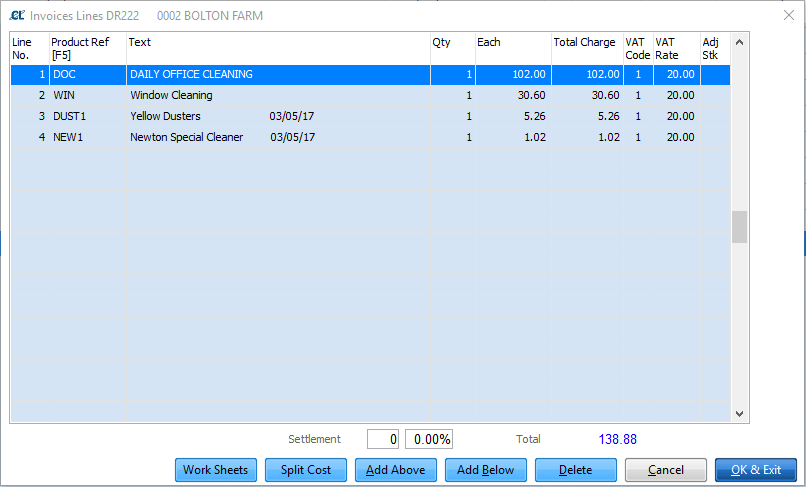Delete the selected invoice line

(576, 470)
